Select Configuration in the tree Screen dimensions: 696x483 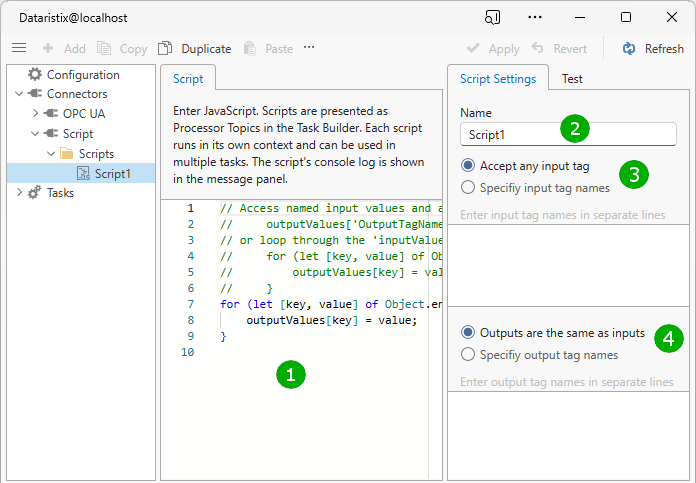point(83,75)
